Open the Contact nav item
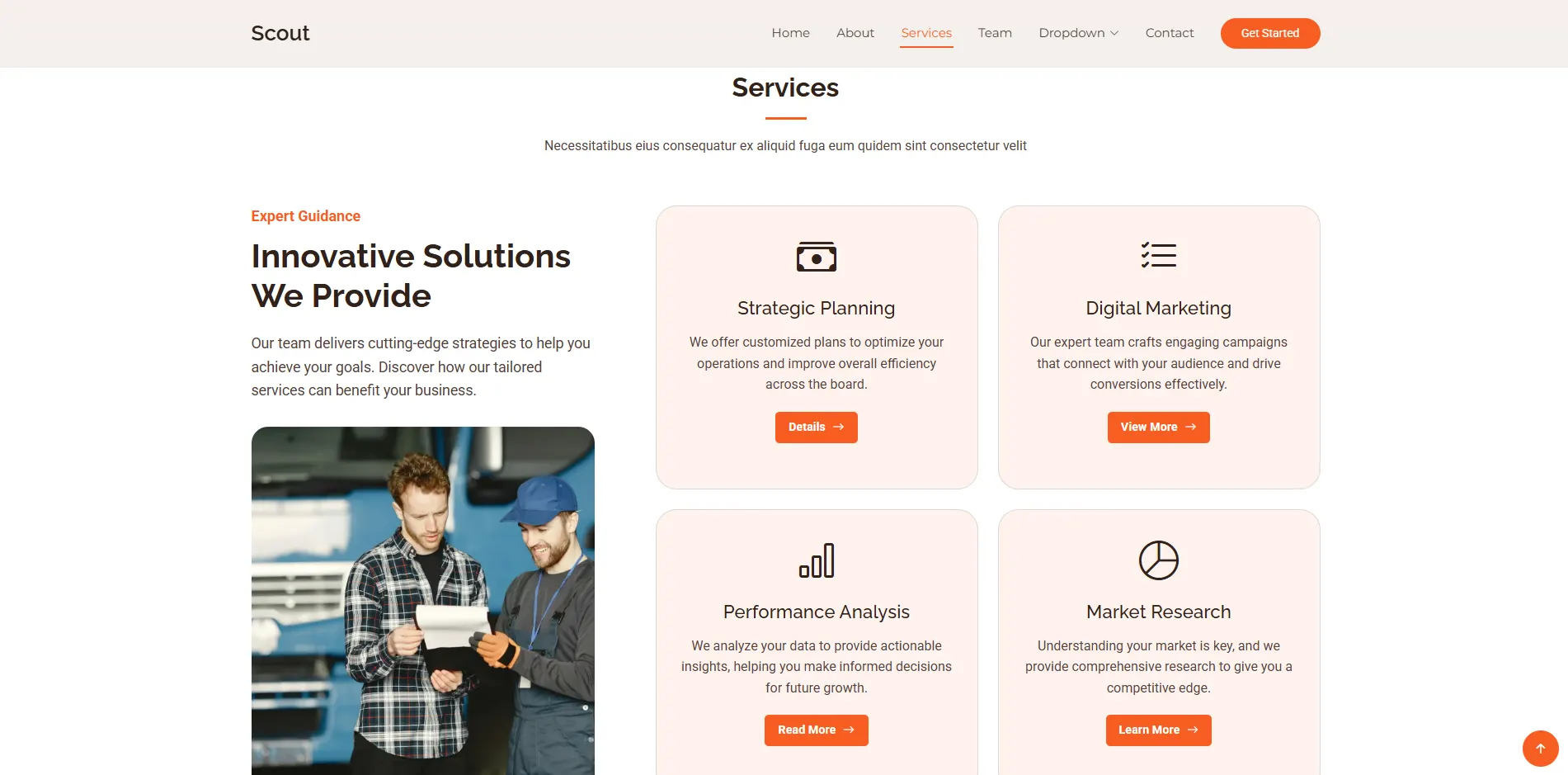 [1169, 33]
